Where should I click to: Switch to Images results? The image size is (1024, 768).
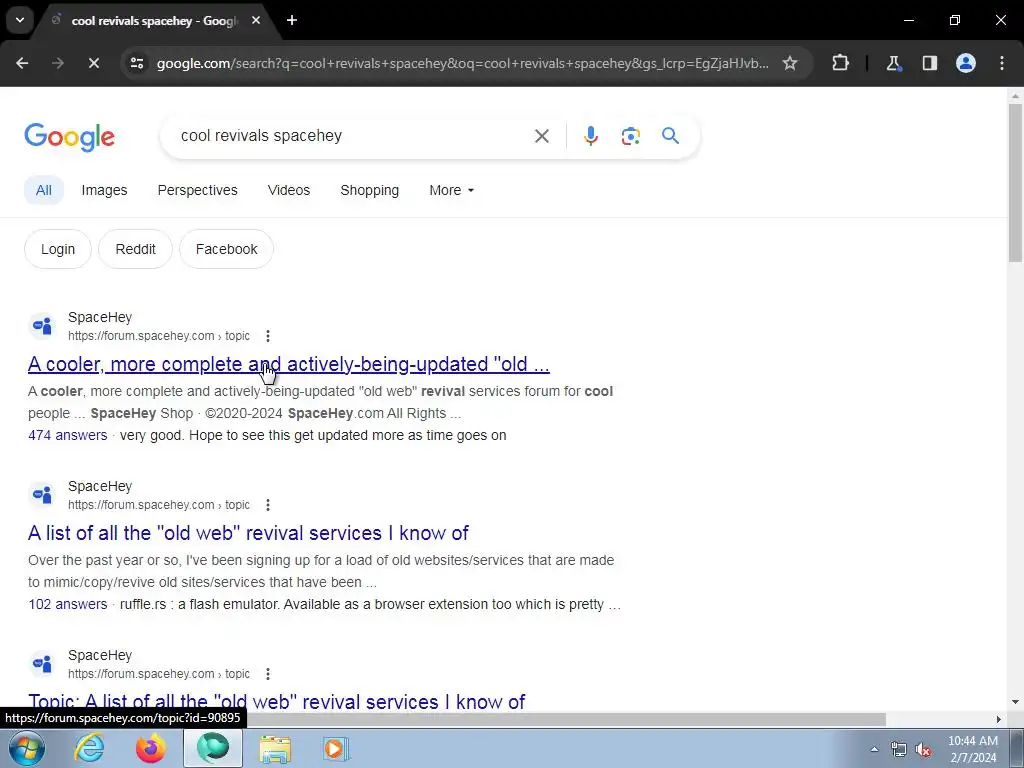[x=104, y=190]
